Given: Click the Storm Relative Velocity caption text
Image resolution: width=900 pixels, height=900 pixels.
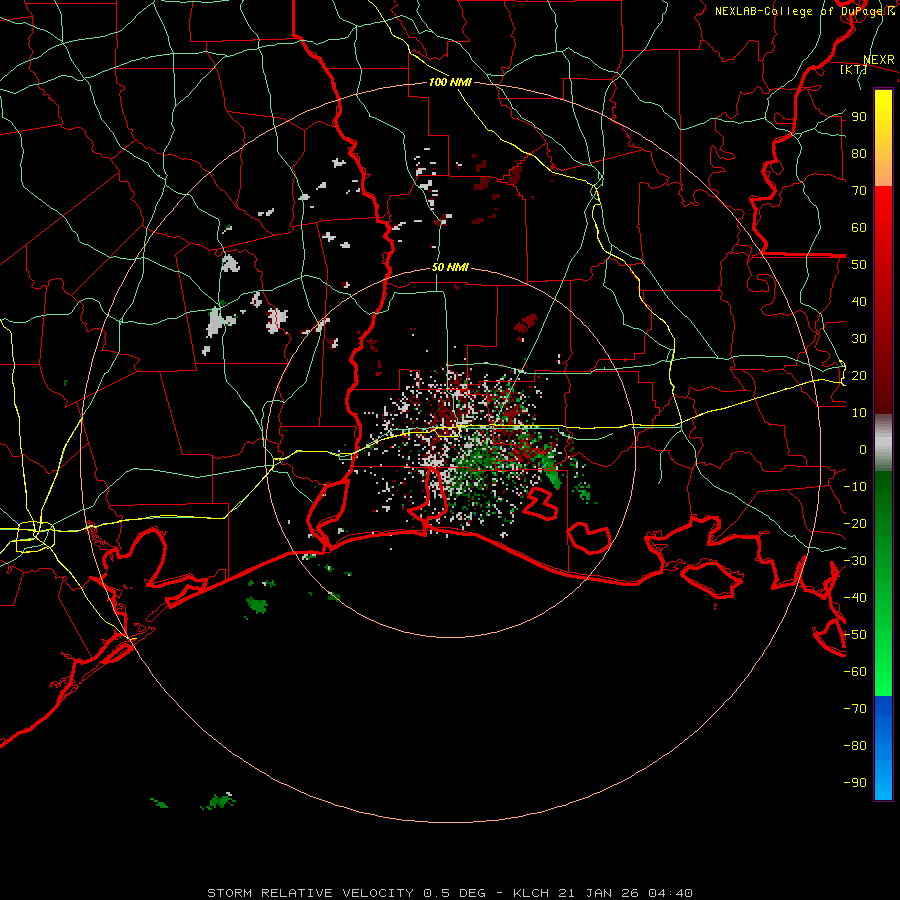Looking at the screenshot, I should 450,893.
